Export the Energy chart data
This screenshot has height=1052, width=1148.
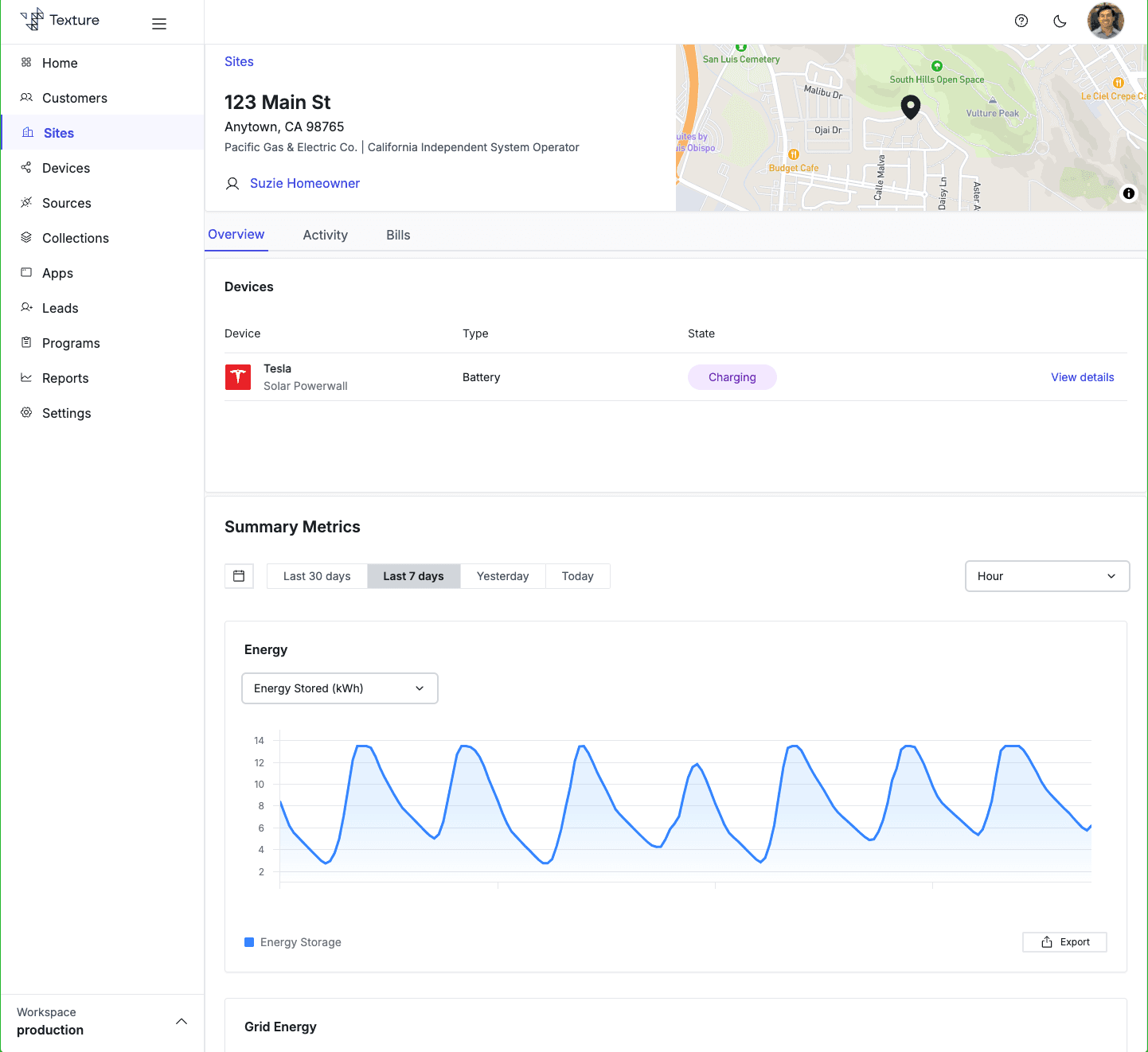(x=1064, y=942)
